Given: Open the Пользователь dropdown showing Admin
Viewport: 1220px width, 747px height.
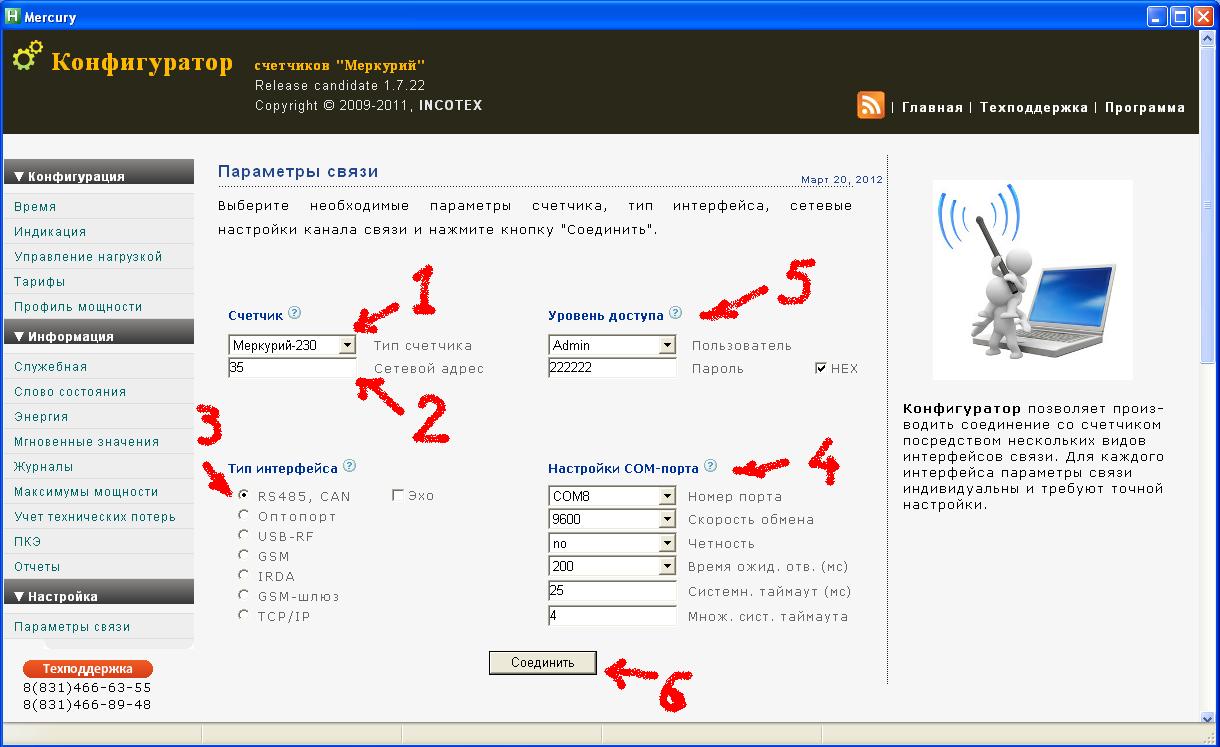Looking at the screenshot, I should click(613, 345).
